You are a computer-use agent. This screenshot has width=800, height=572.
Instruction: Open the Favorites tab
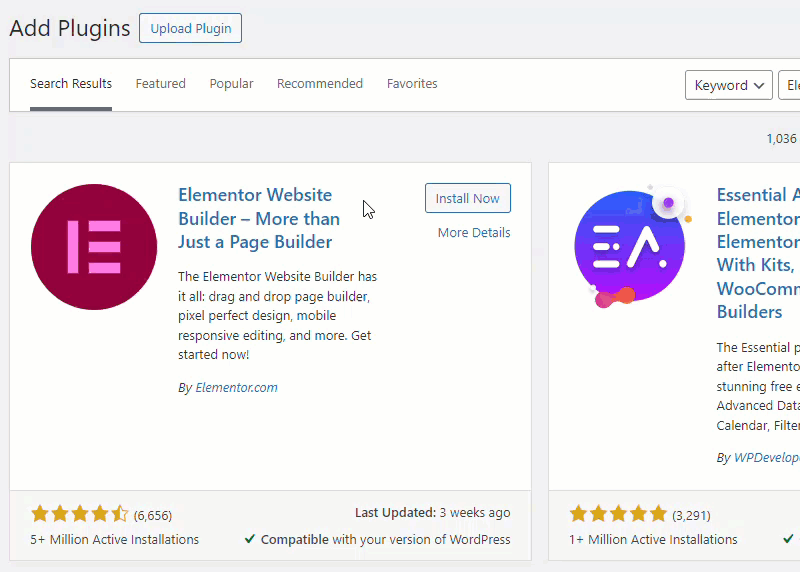[412, 84]
